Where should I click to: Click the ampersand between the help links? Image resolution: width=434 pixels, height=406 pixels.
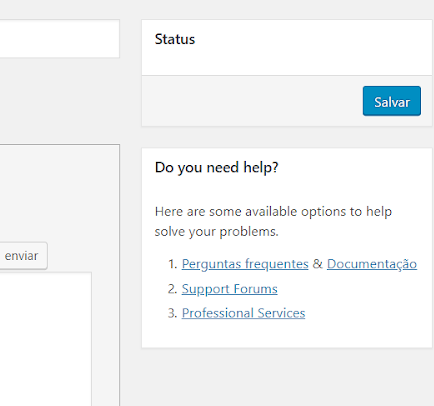[318, 264]
